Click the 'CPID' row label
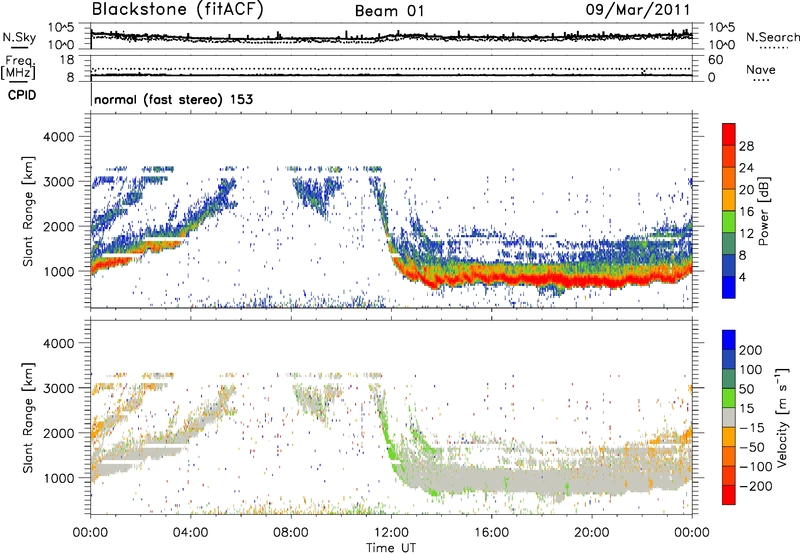The image size is (800, 554). coord(21,95)
